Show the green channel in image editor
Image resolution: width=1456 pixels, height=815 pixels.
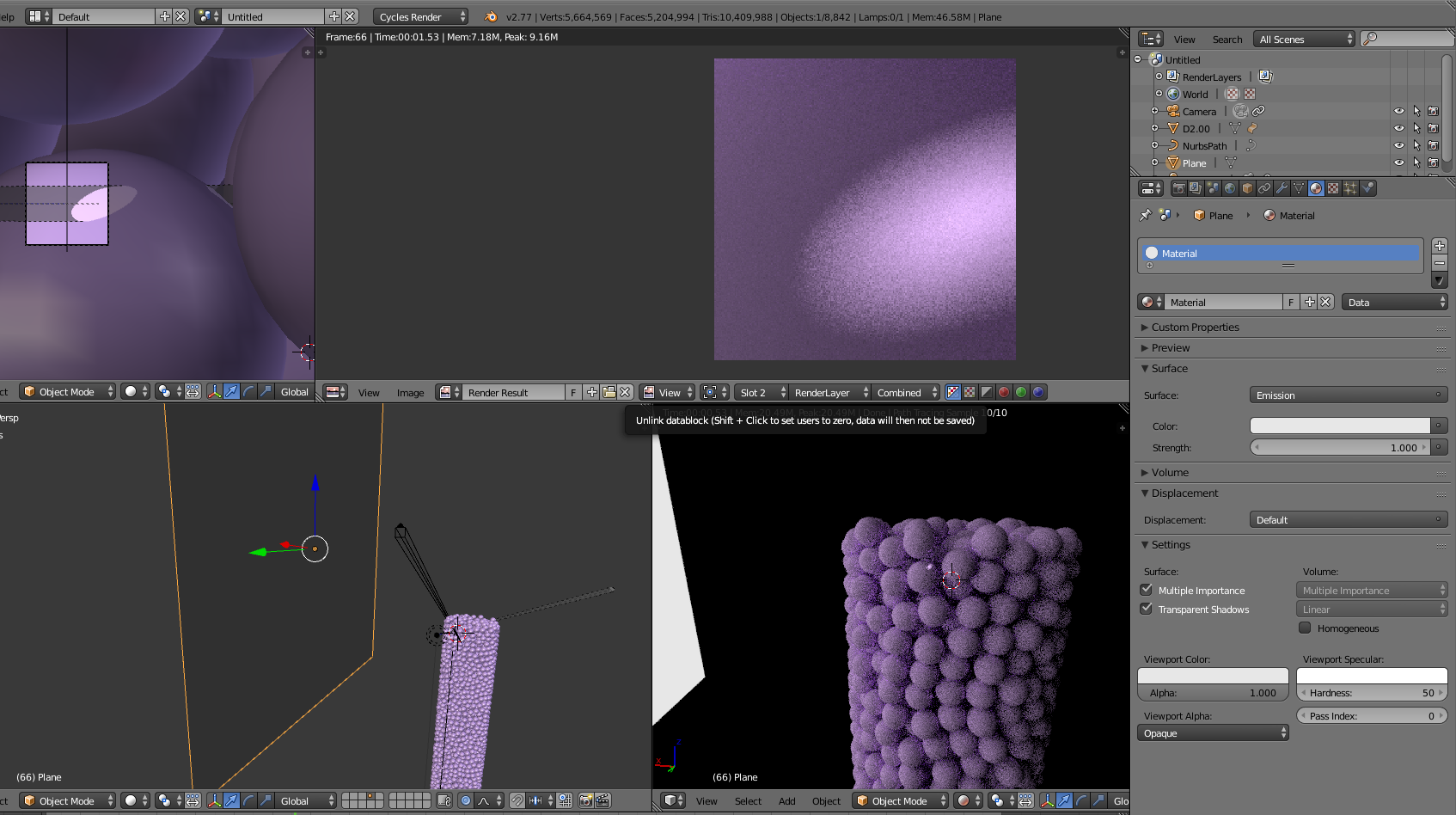(x=1021, y=392)
